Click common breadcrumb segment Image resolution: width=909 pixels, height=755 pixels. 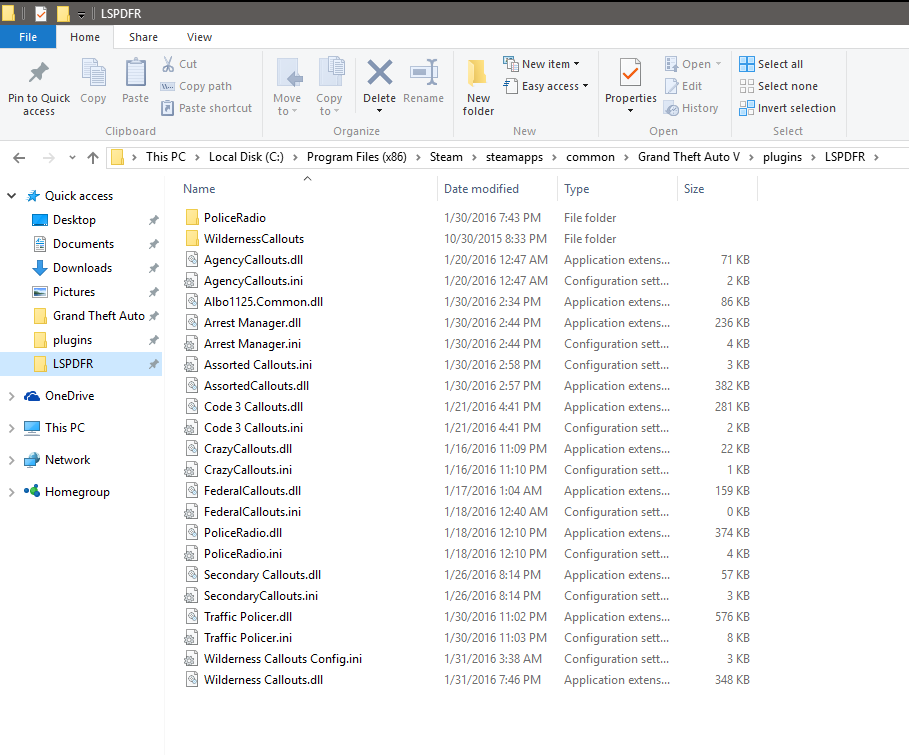tap(590, 157)
